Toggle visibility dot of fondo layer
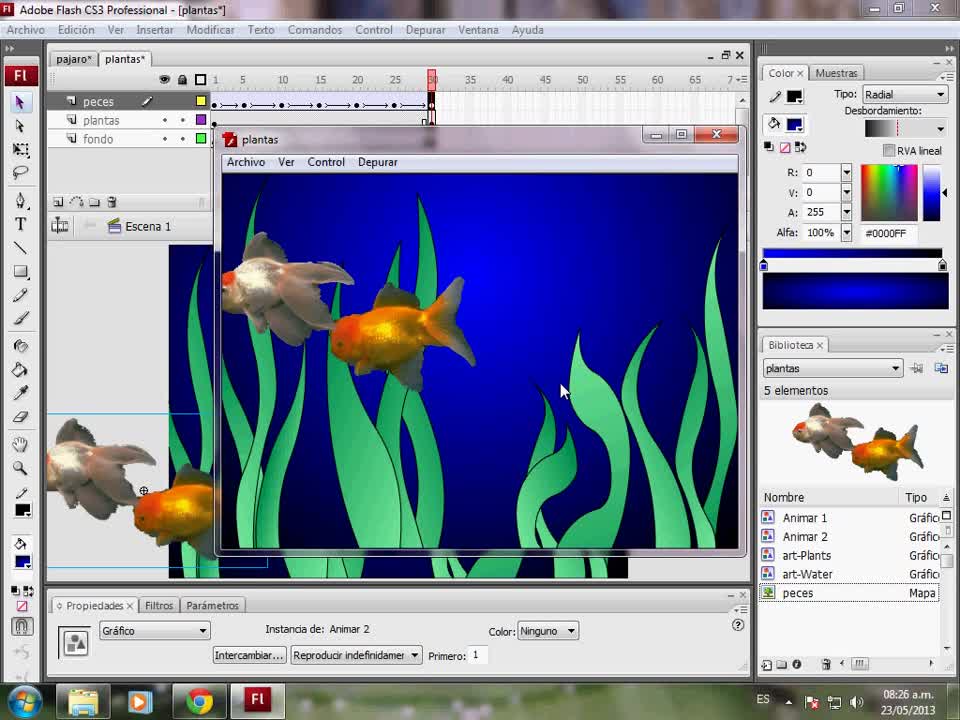The height and width of the screenshot is (720, 960). 165,139
